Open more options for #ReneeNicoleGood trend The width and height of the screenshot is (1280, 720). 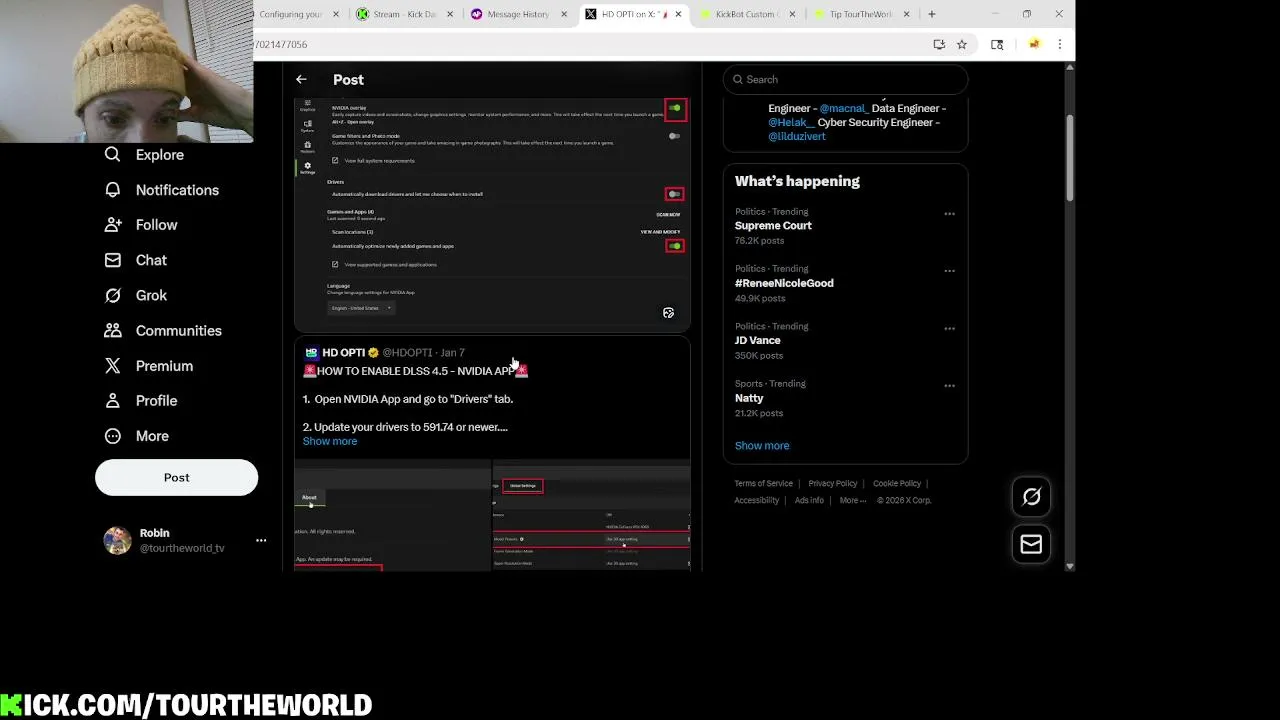click(949, 270)
